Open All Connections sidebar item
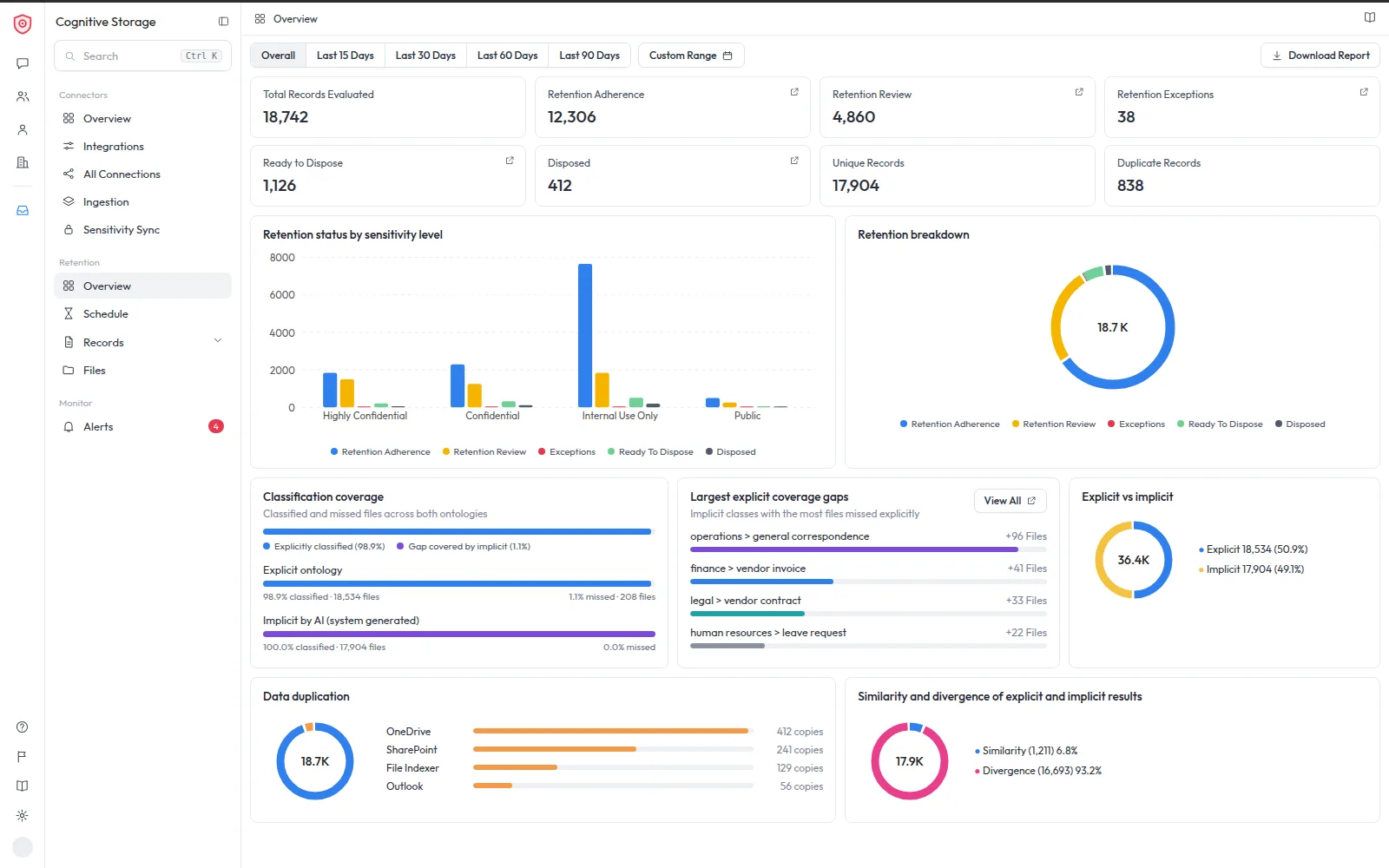The width and height of the screenshot is (1389, 868). 142,174
